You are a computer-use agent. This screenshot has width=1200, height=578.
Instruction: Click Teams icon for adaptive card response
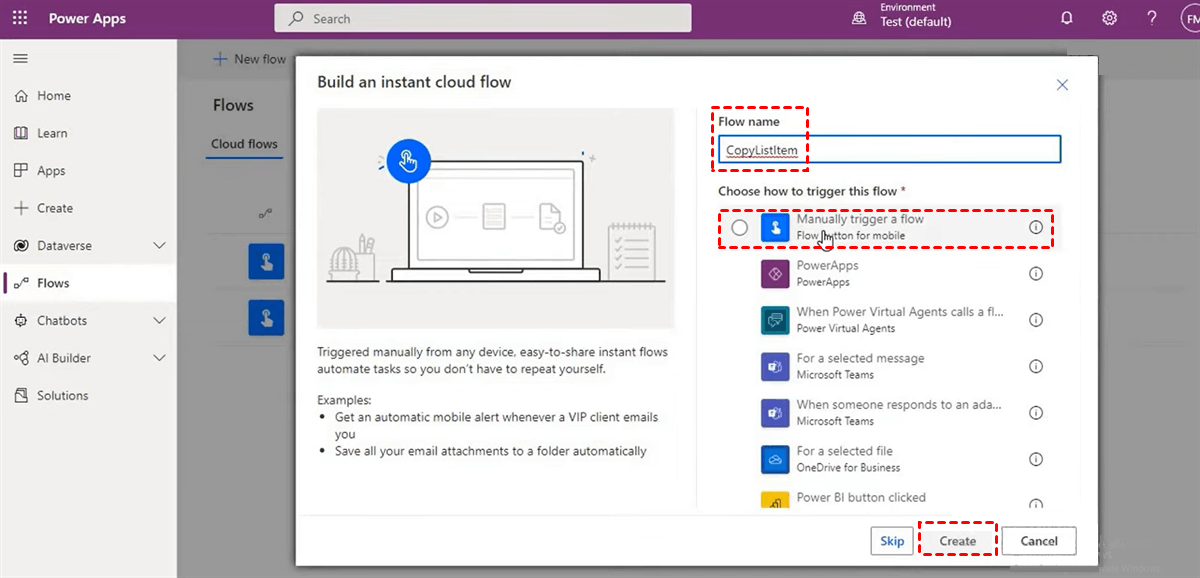point(776,413)
